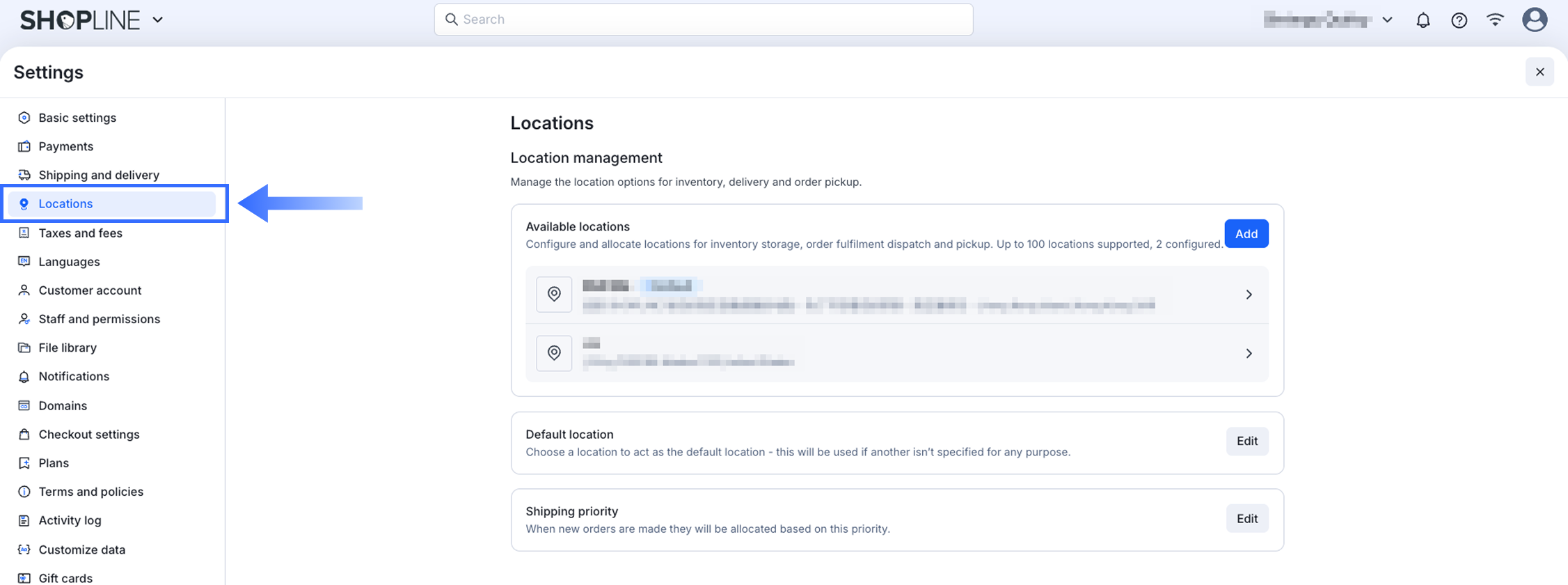This screenshot has width=1568, height=585.
Task: Add a new available location
Action: coord(1246,234)
